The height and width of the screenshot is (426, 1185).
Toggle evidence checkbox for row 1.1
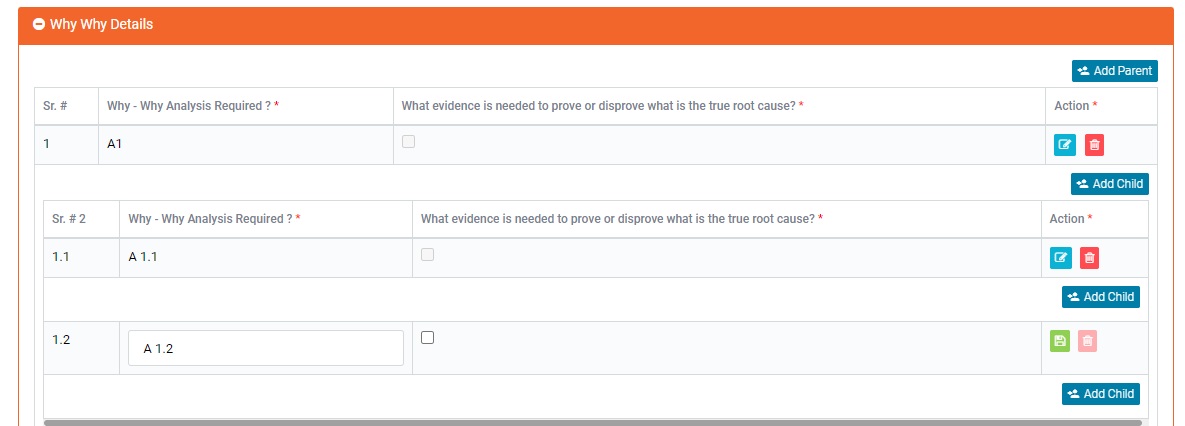(x=428, y=255)
